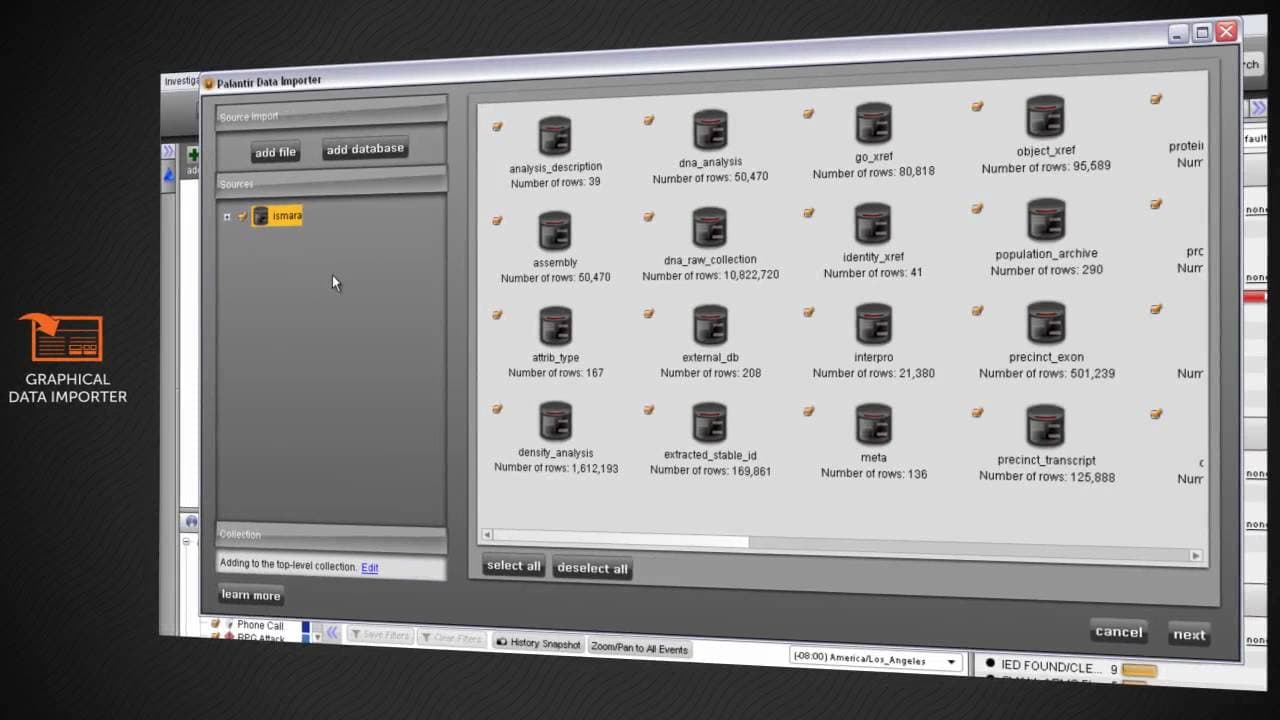Click the Edit link for the collection
Screen dimensions: 1280x720
[x=370, y=568]
